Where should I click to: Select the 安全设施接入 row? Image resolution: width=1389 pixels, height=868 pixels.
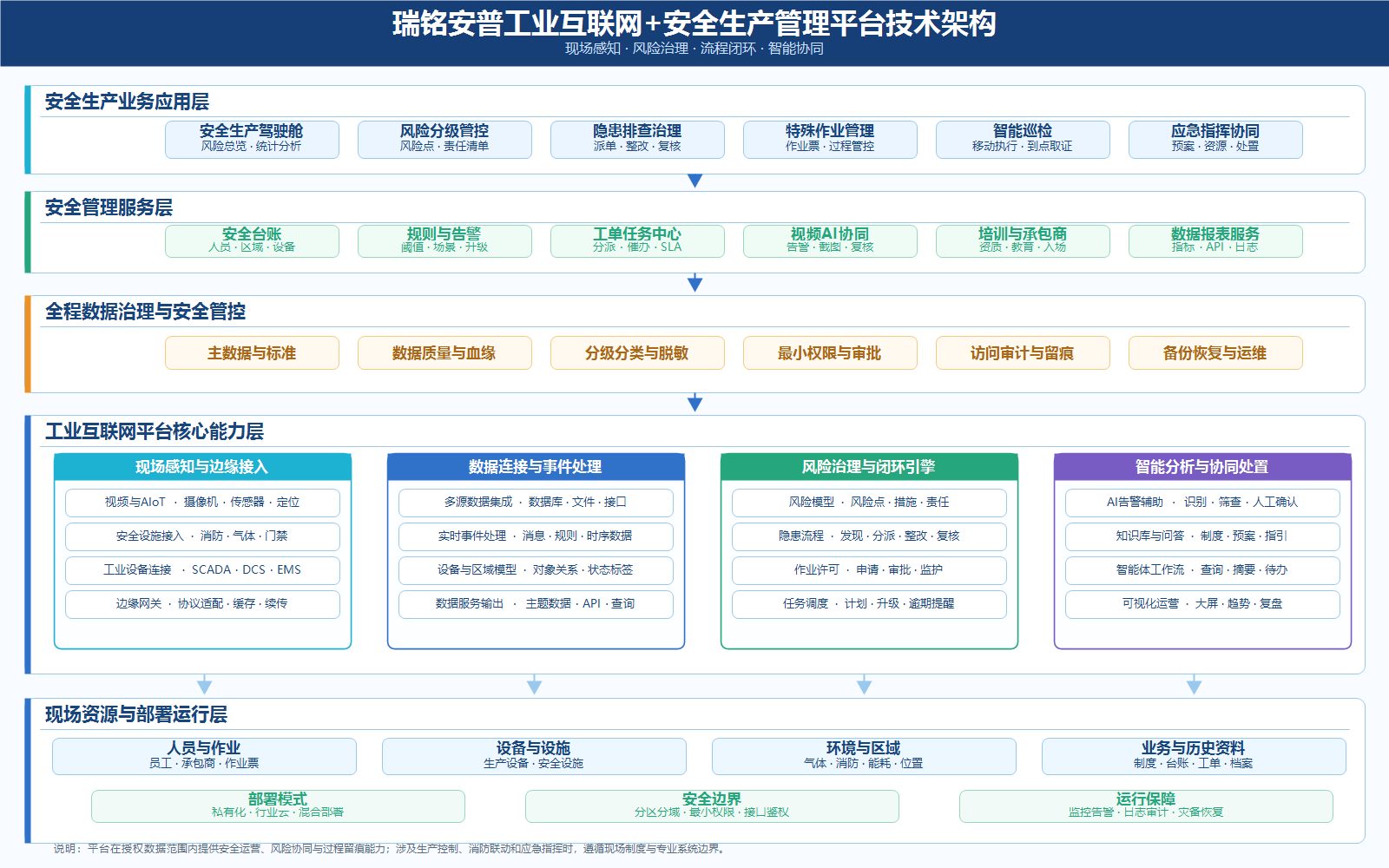coord(202,536)
